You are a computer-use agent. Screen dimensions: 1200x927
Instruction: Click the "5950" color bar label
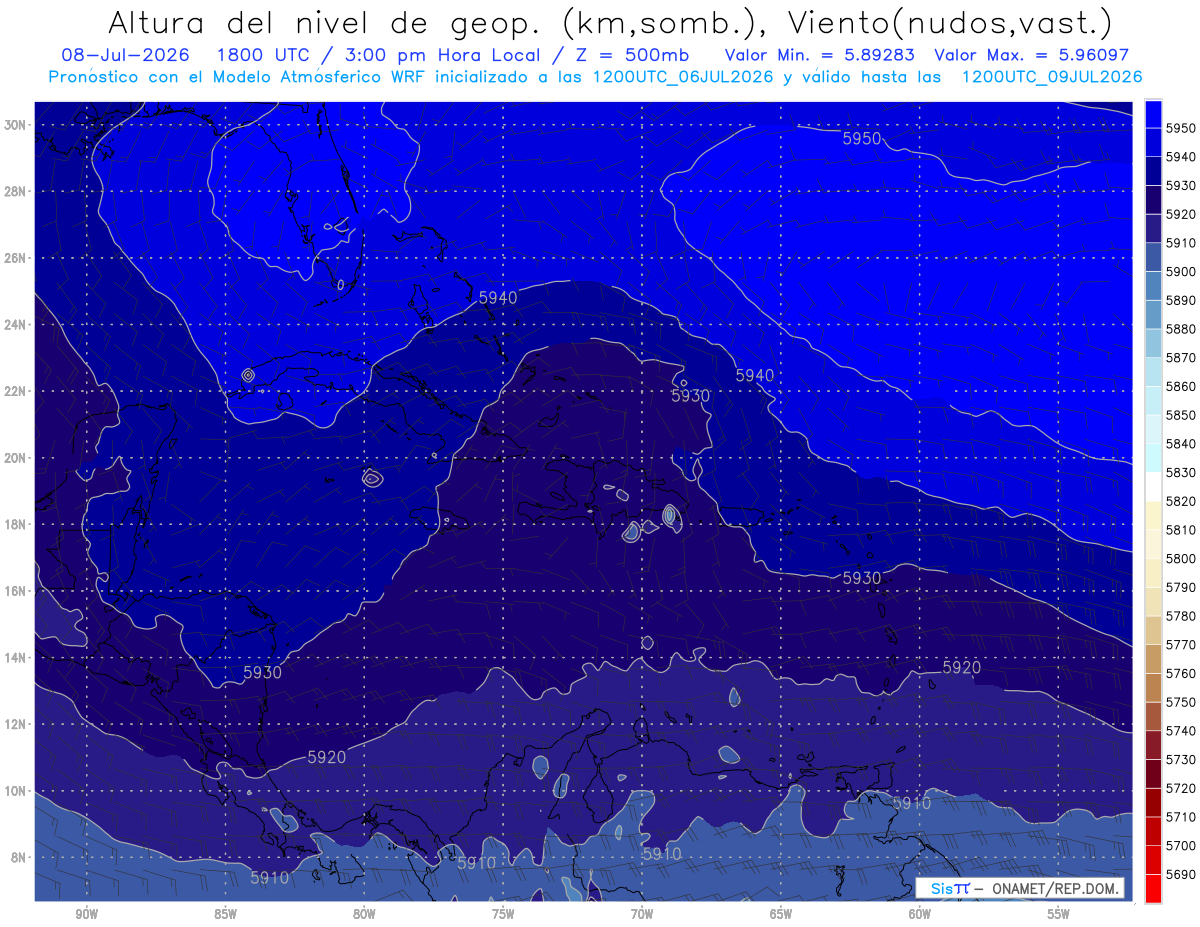click(1180, 128)
